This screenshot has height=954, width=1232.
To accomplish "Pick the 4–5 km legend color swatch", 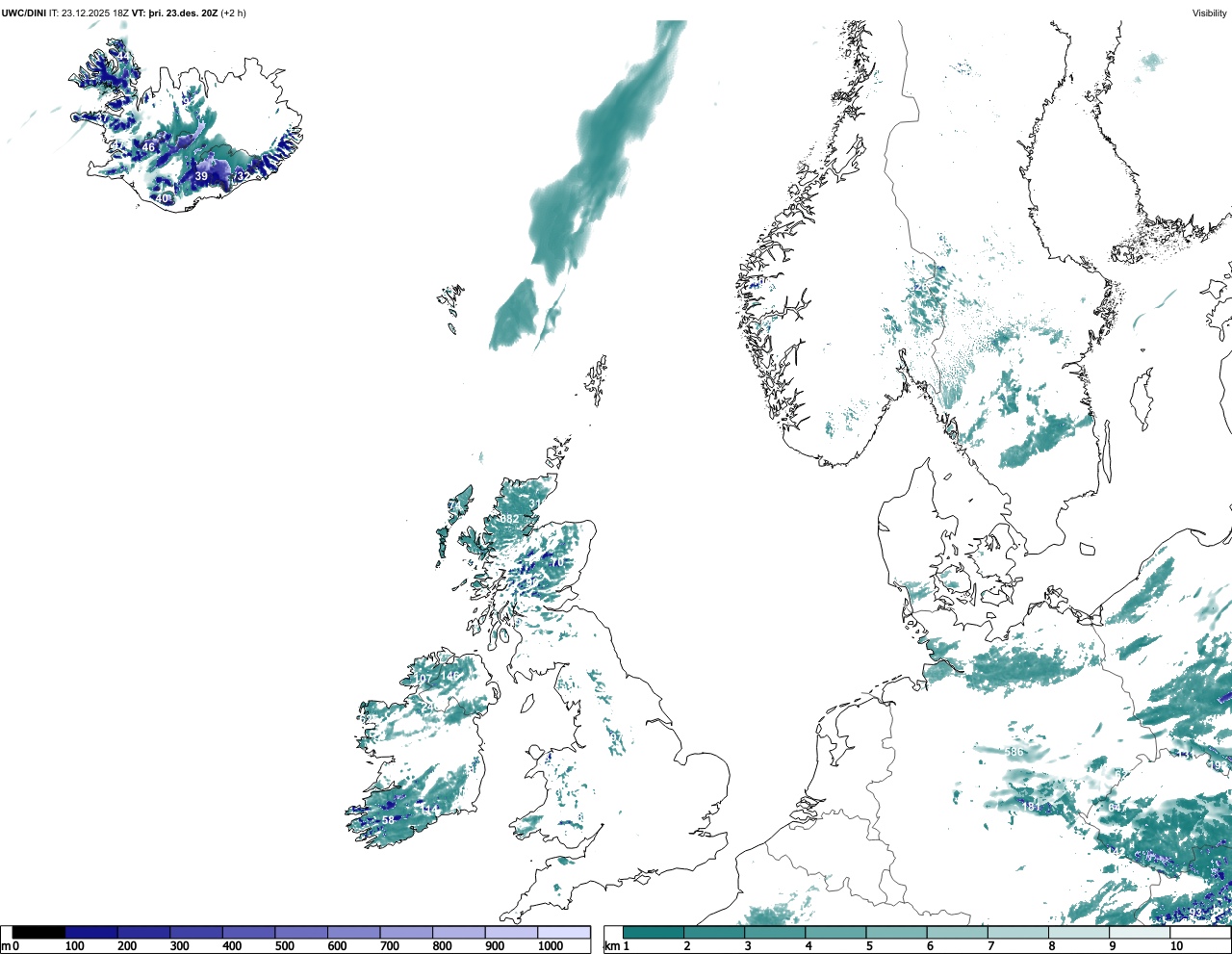I will [835, 932].
